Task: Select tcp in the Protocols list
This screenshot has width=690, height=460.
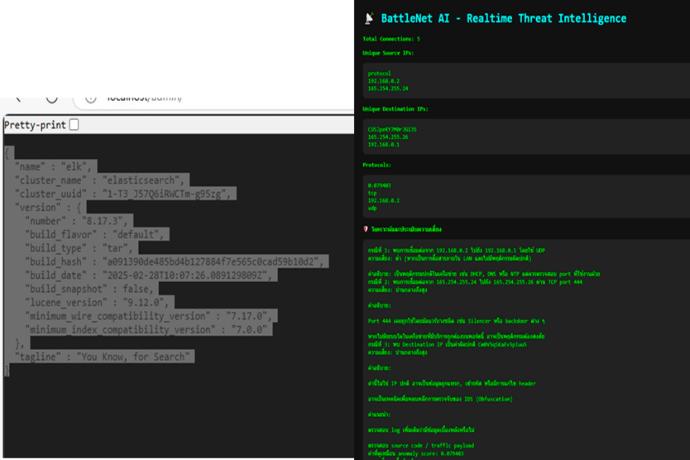Action: click(x=371, y=193)
